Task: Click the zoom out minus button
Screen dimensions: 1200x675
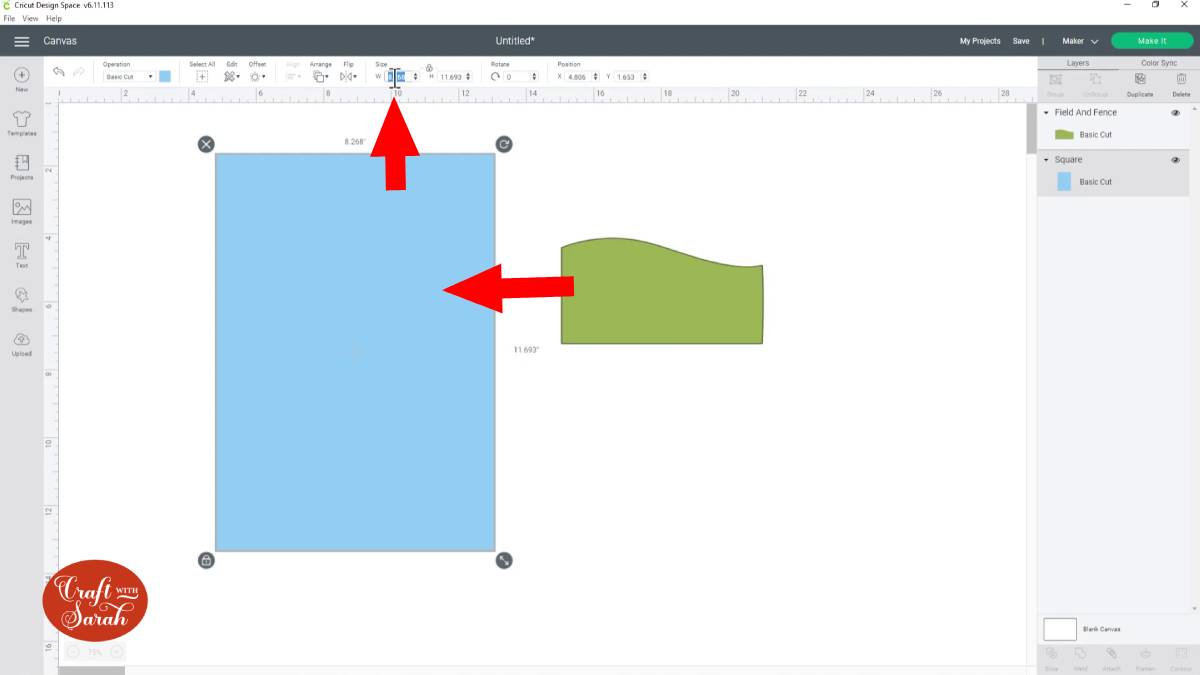Action: [73, 652]
